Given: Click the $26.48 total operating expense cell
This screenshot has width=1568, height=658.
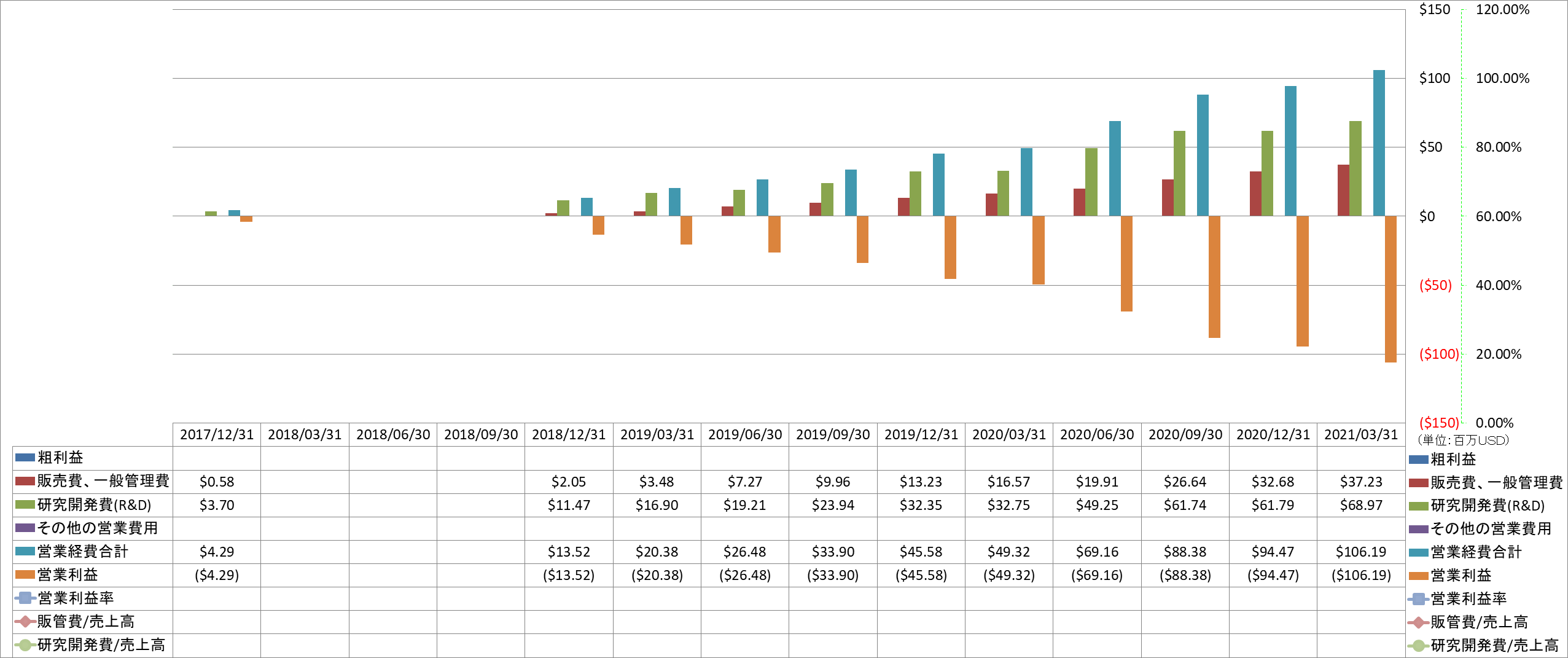Looking at the screenshot, I should pos(745,552).
